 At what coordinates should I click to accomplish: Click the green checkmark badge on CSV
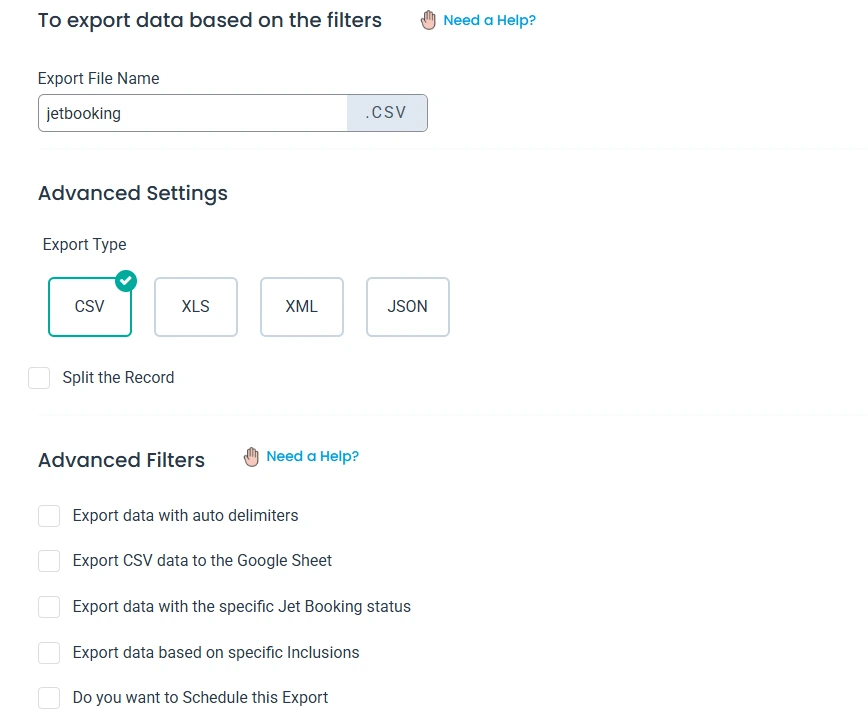click(x=126, y=281)
